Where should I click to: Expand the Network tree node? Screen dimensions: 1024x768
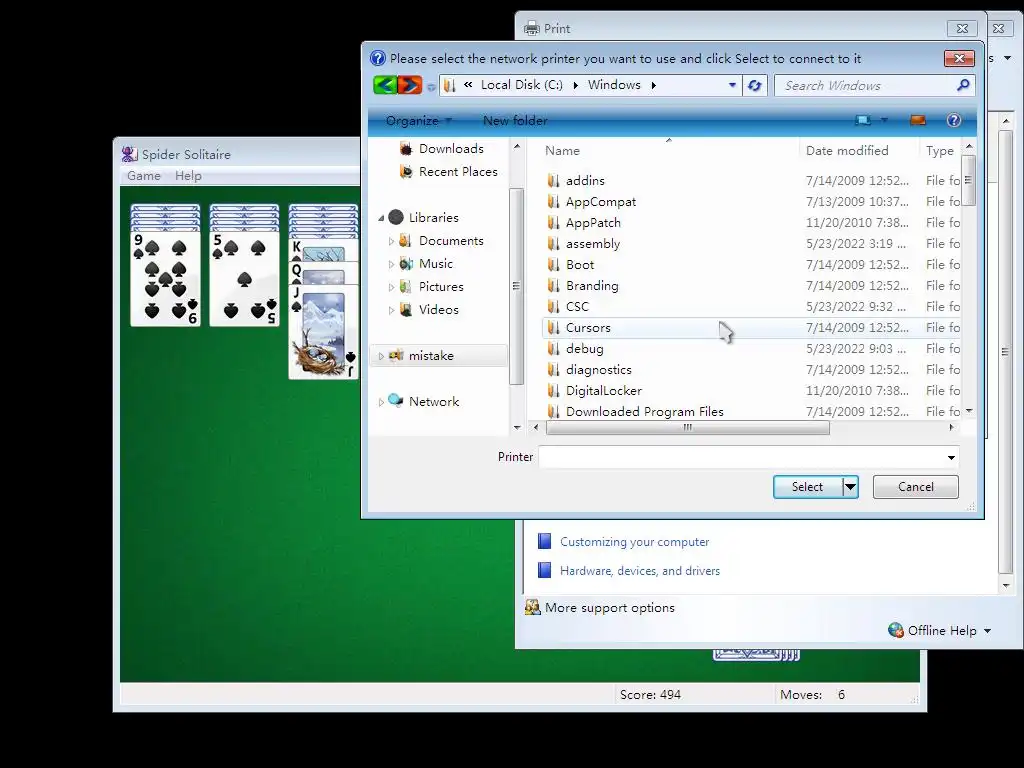(381, 402)
